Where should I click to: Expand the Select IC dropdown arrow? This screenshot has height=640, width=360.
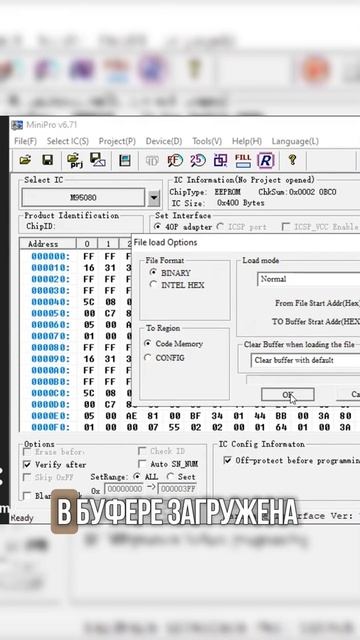coord(154,198)
